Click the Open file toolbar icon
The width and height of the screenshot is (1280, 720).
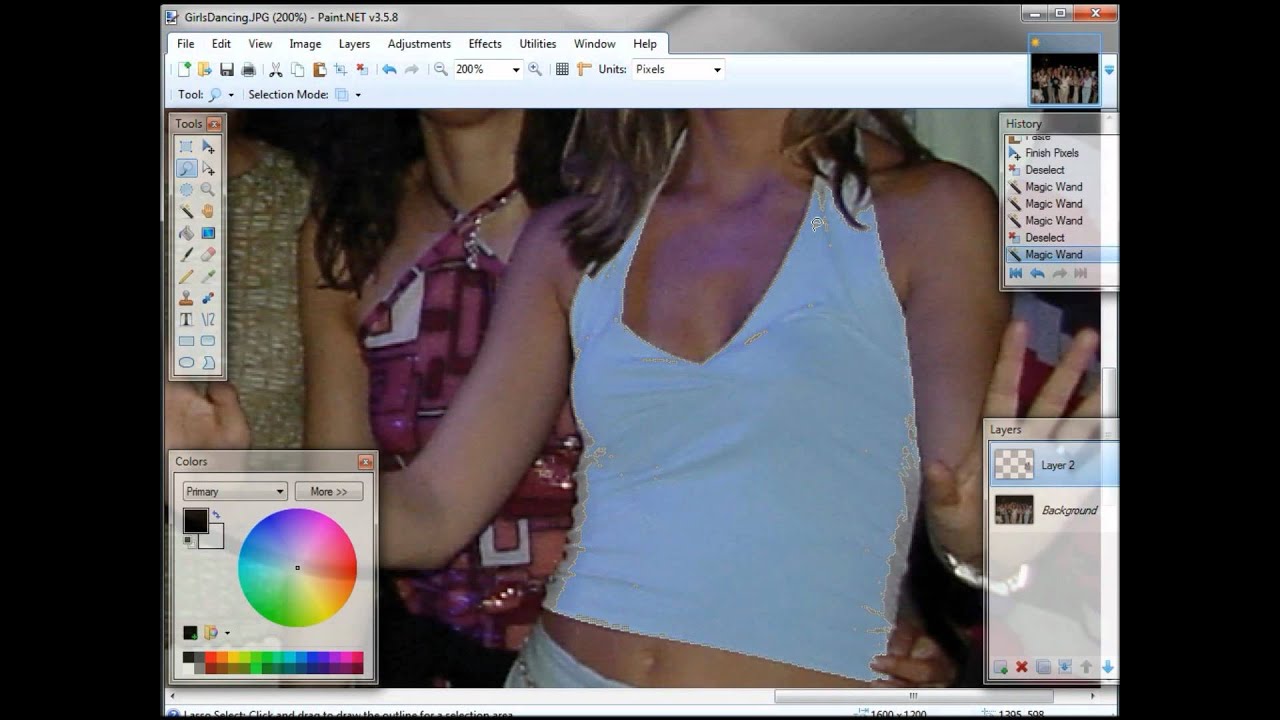click(205, 69)
